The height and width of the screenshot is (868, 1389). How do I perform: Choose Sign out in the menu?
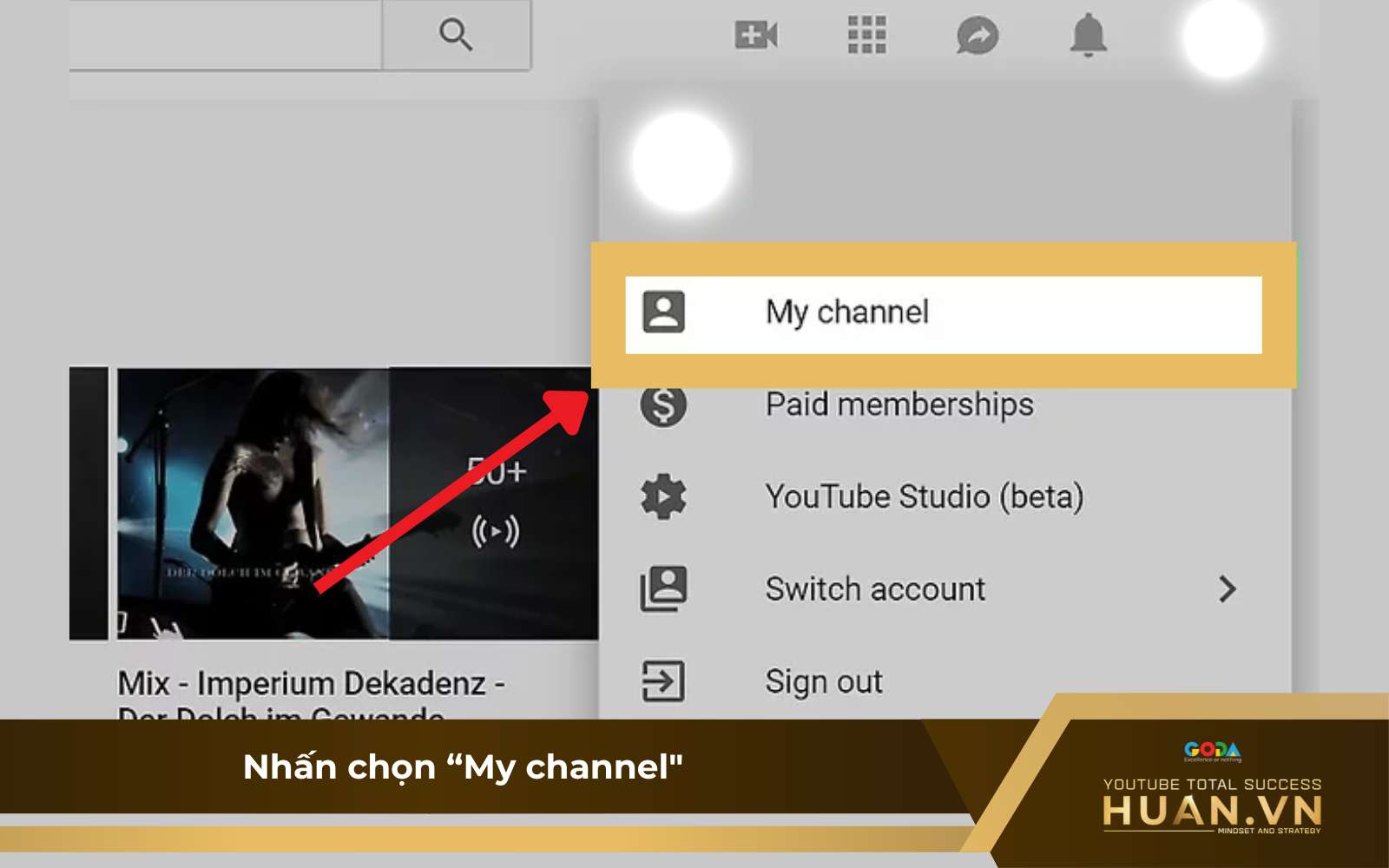[944, 681]
